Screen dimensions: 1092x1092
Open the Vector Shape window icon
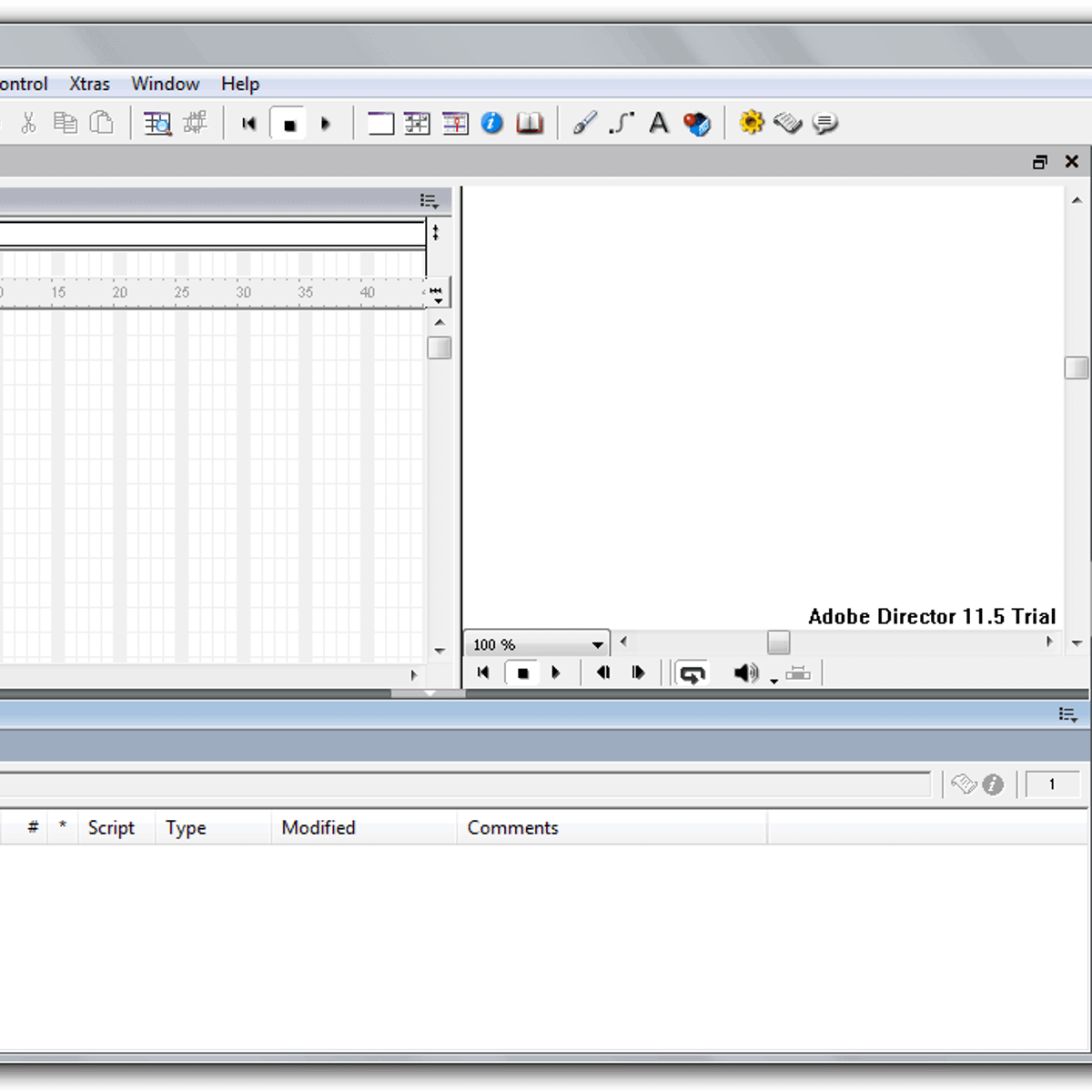[622, 123]
